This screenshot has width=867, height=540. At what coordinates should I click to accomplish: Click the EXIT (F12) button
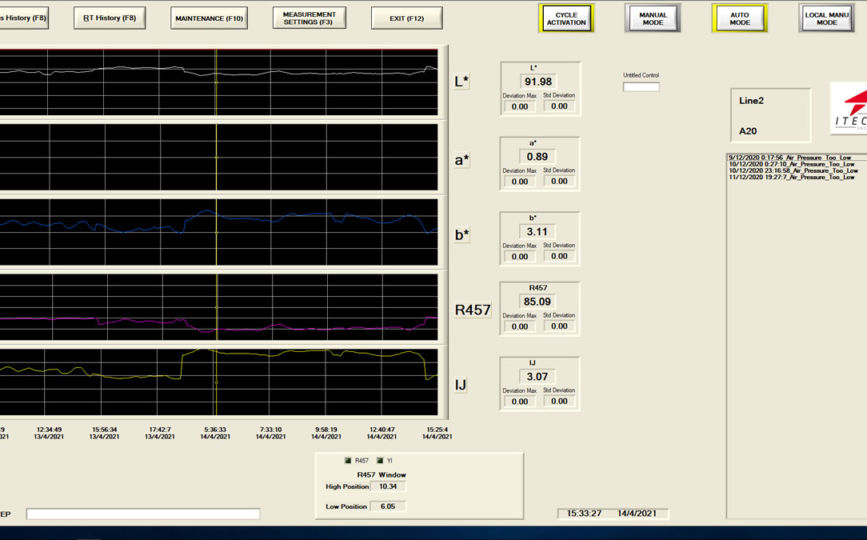point(406,18)
